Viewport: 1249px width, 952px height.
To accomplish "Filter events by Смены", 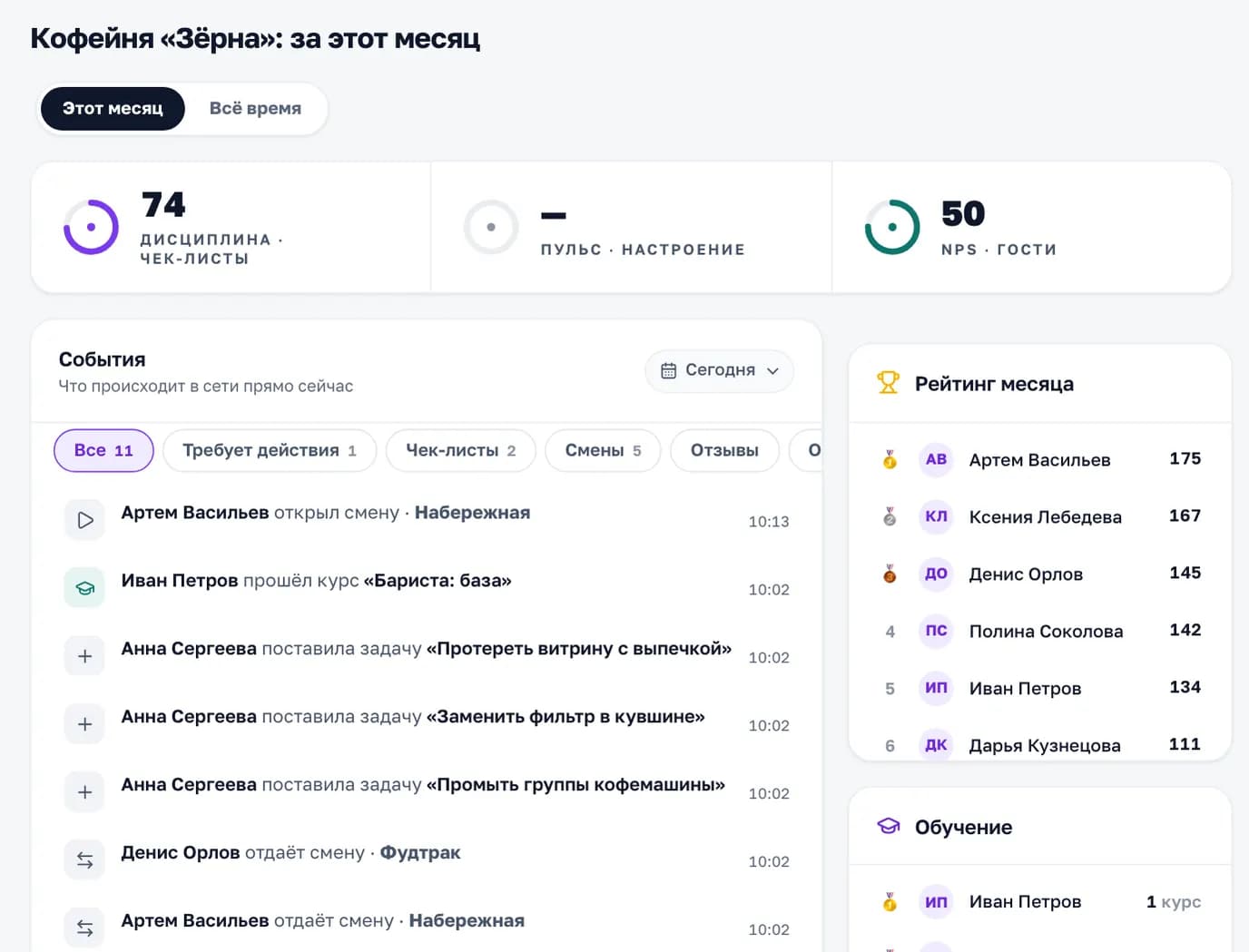I will pyautogui.click(x=603, y=450).
